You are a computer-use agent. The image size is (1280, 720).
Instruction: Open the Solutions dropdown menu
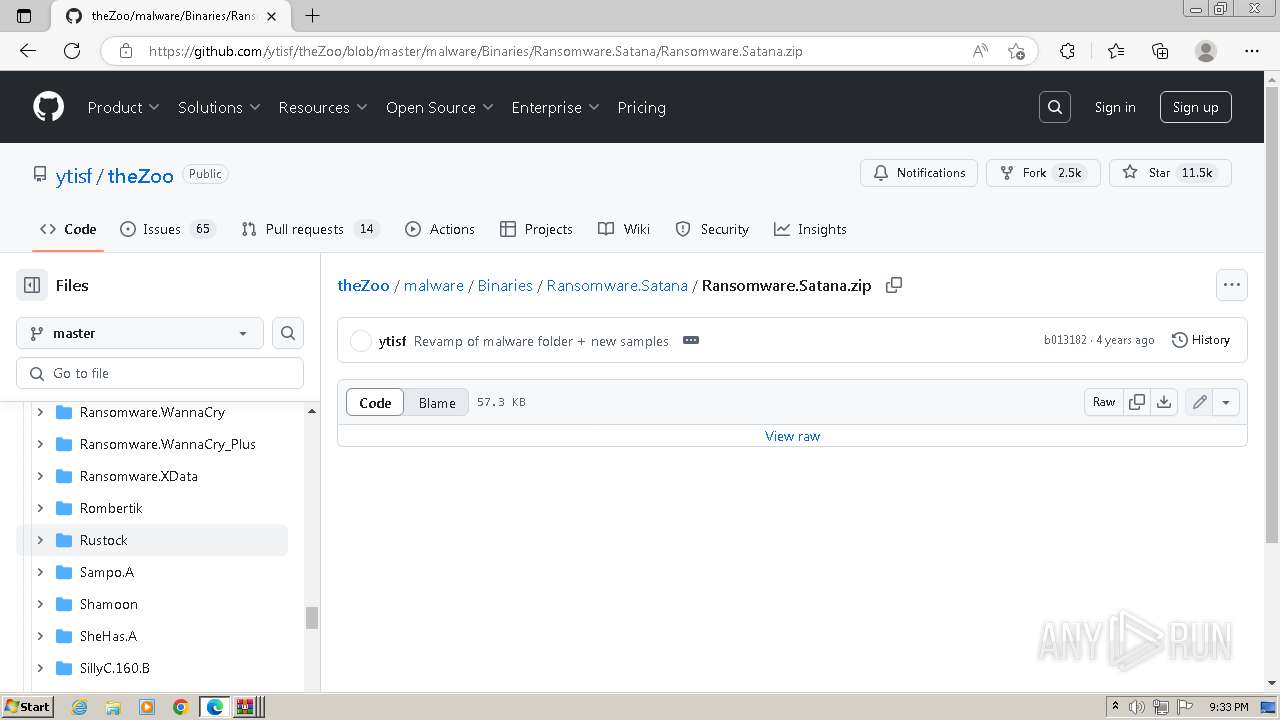(219, 107)
